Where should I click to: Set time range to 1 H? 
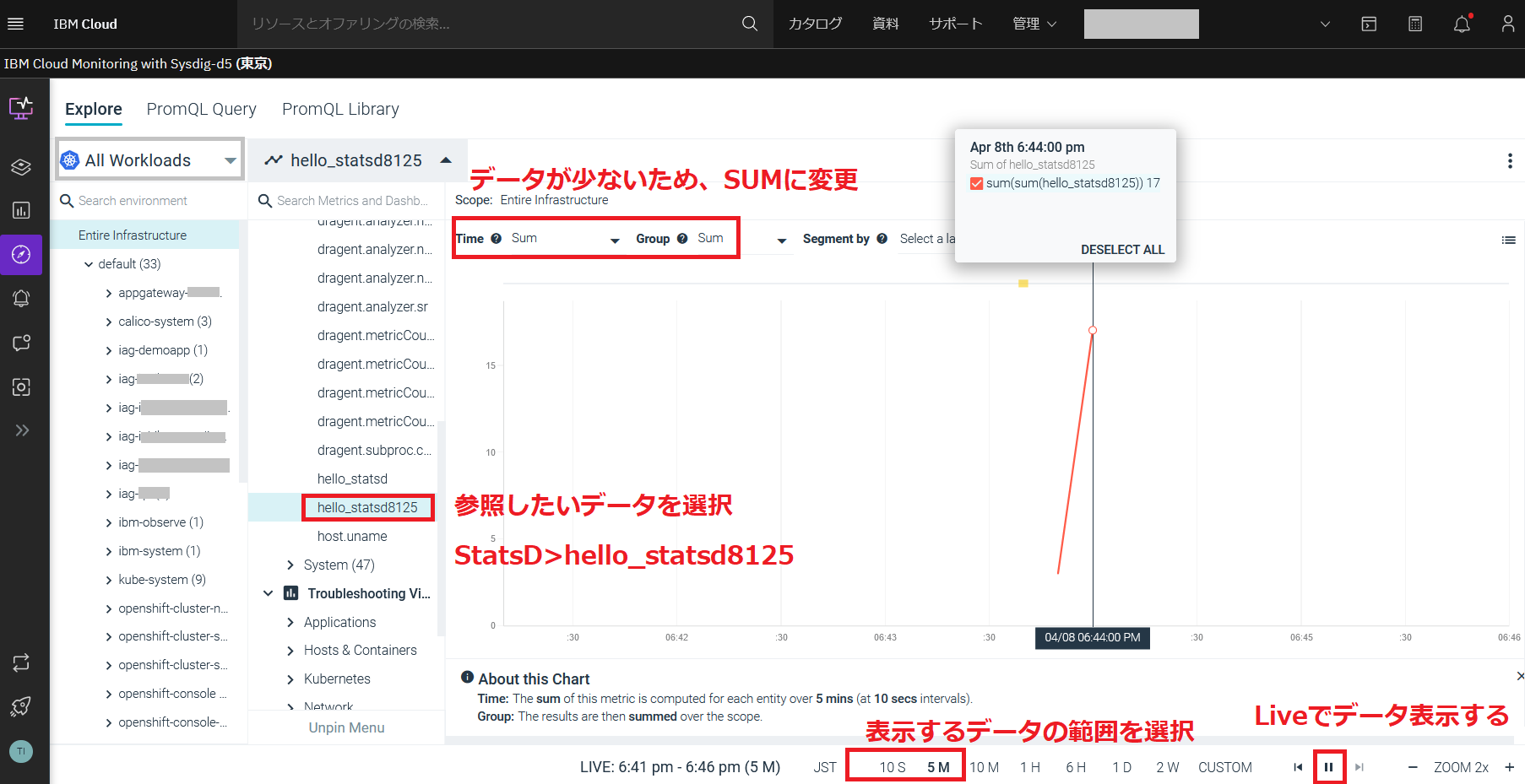click(x=1029, y=767)
